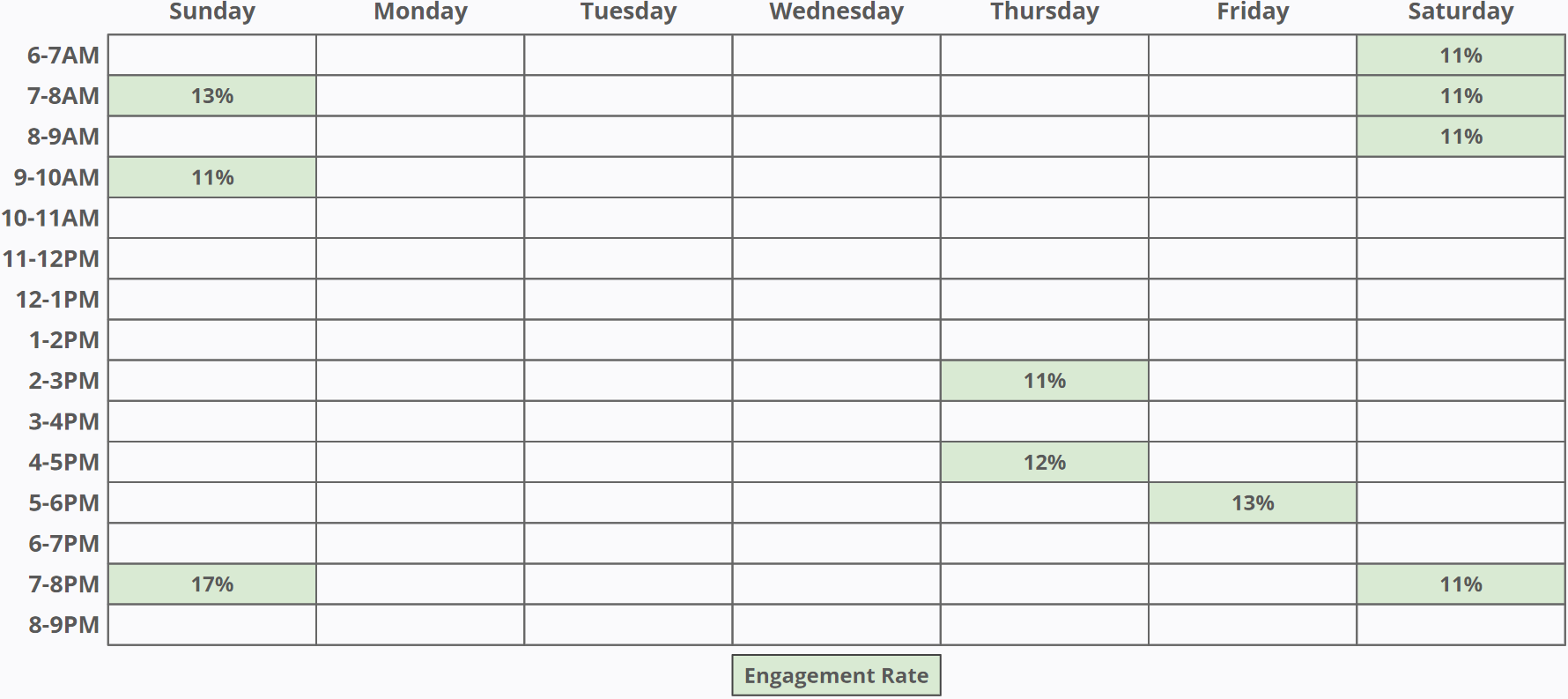This screenshot has width=1568, height=699.
Task: Click Saturday's 11% cell at 7-8PM
Action: pos(1461,584)
